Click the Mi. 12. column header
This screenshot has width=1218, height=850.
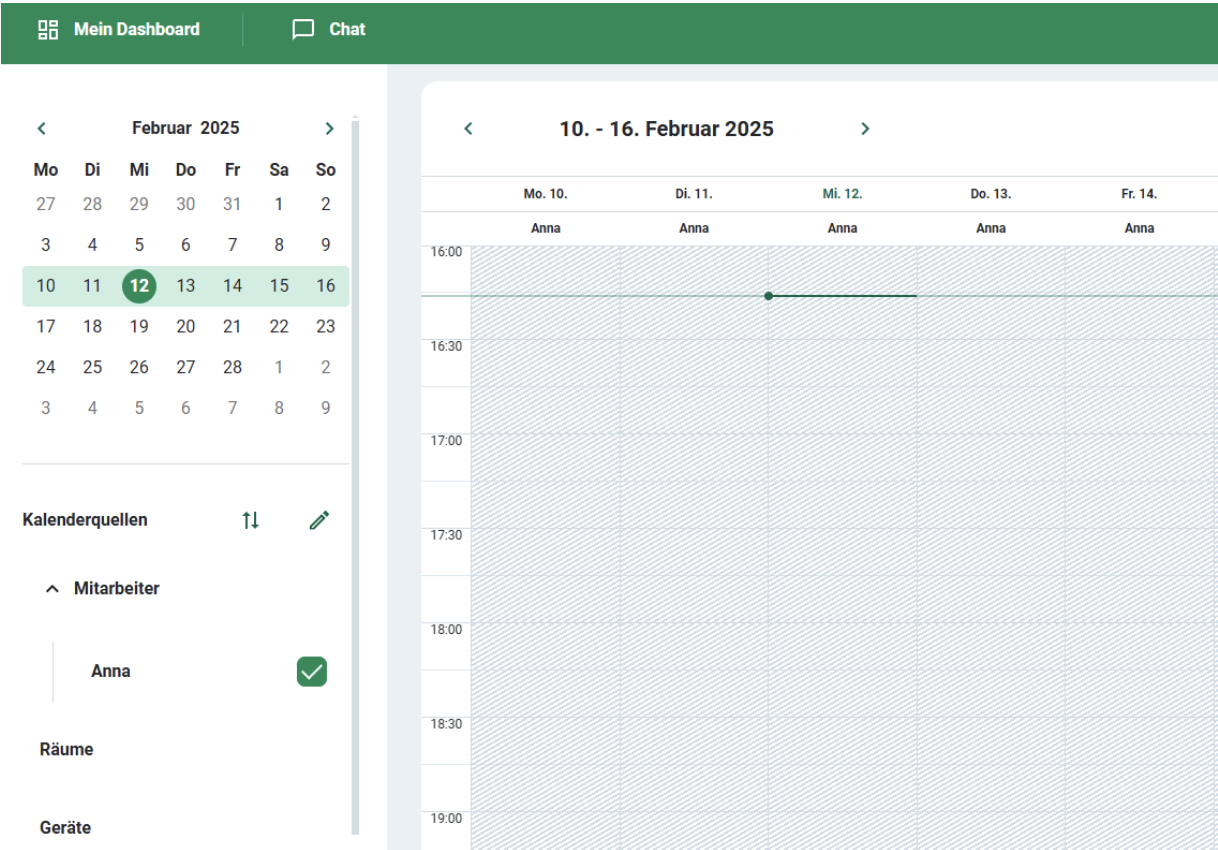pyautogui.click(x=842, y=194)
